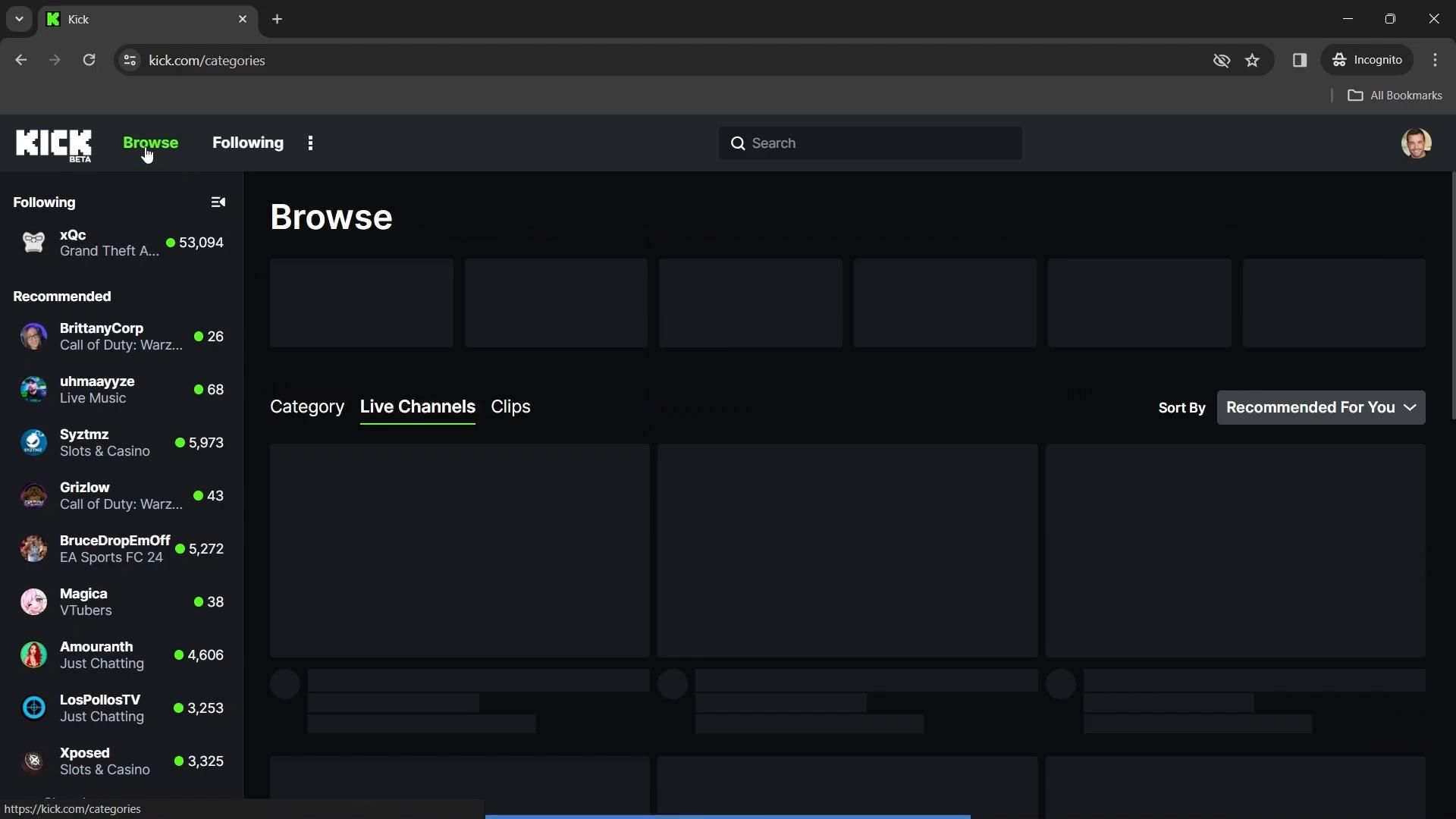1456x819 pixels.
Task: Open the tab search chevron
Action: point(19,19)
